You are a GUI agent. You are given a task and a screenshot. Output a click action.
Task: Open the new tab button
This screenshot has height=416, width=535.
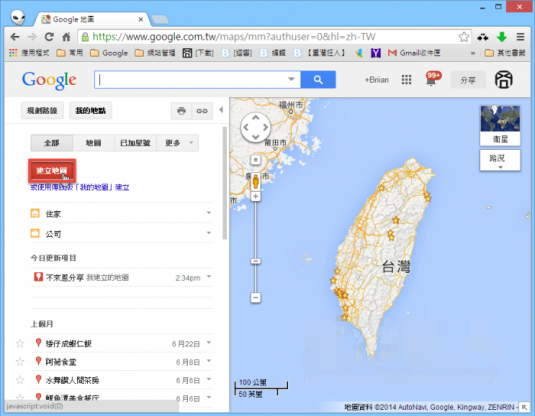point(160,20)
